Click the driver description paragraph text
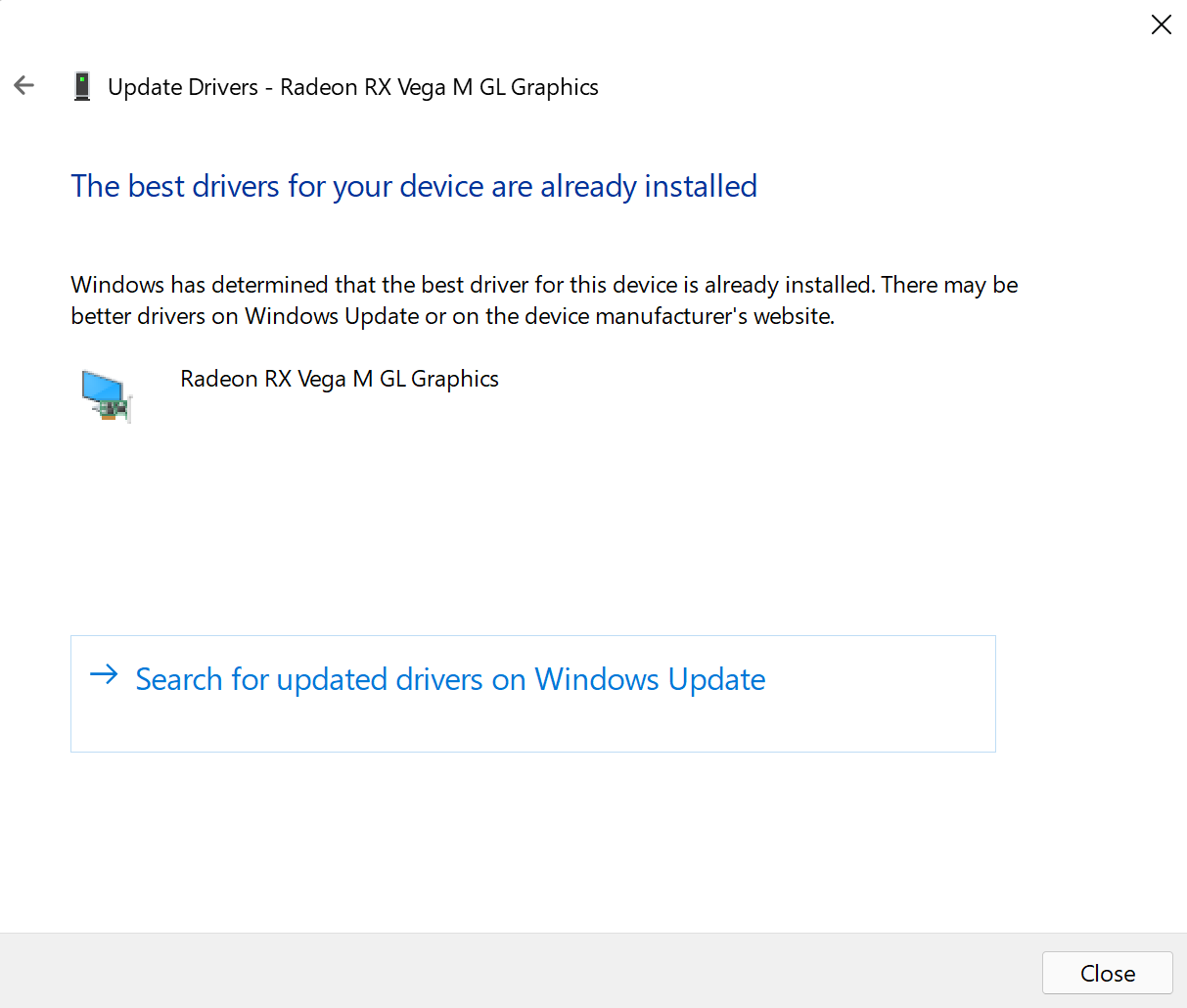Image resolution: width=1187 pixels, height=1008 pixels. pyautogui.click(x=543, y=299)
